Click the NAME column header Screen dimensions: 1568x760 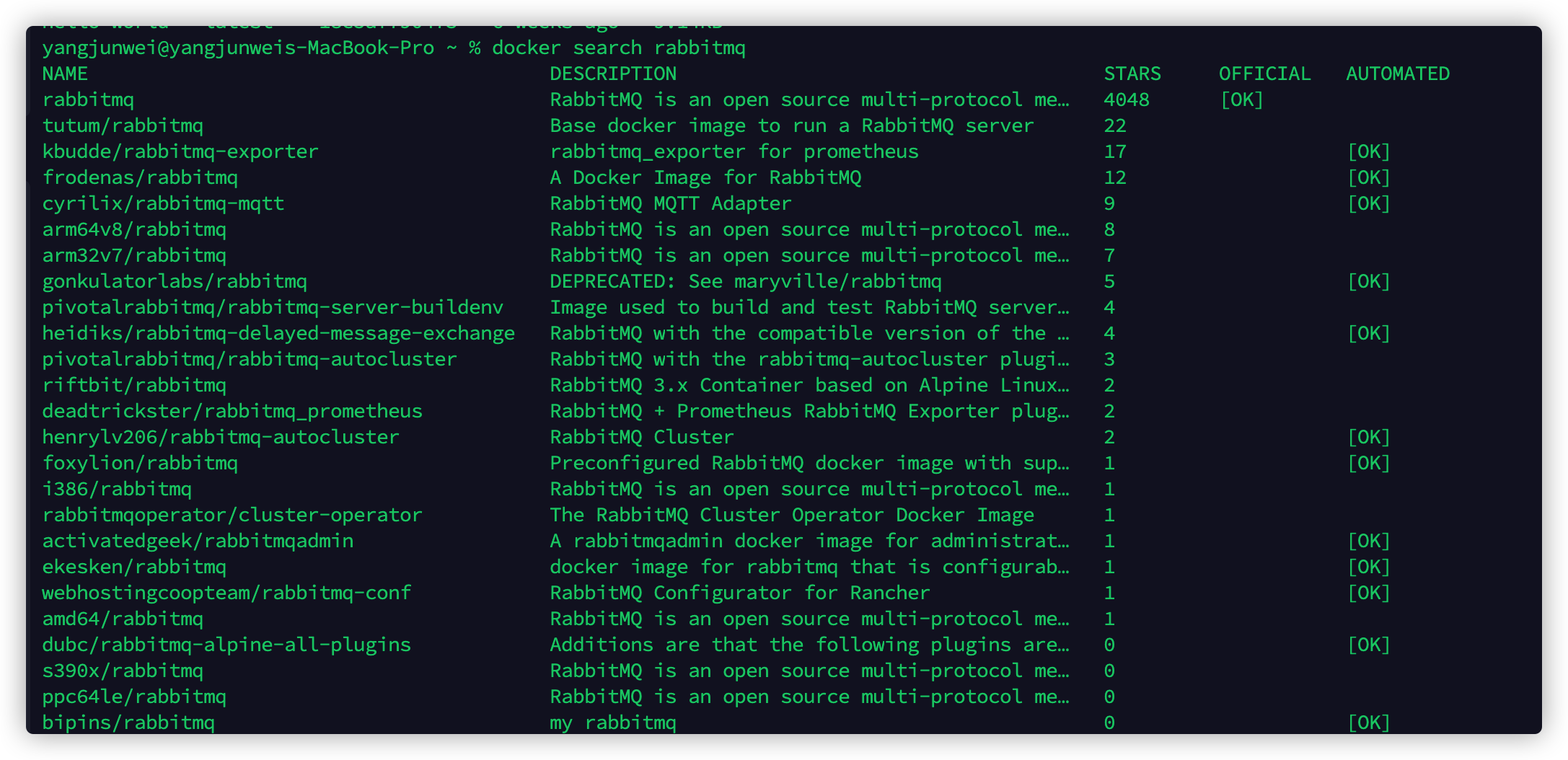[65, 74]
